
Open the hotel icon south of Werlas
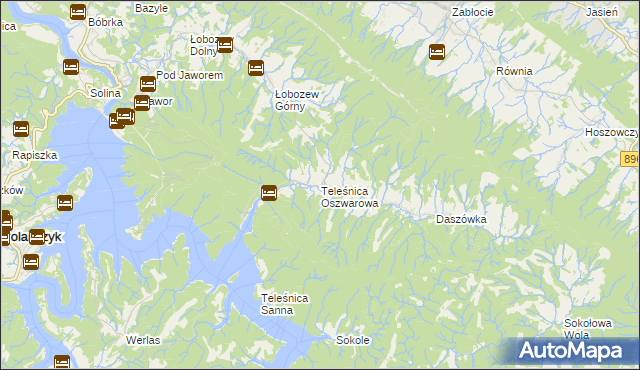tap(62, 361)
